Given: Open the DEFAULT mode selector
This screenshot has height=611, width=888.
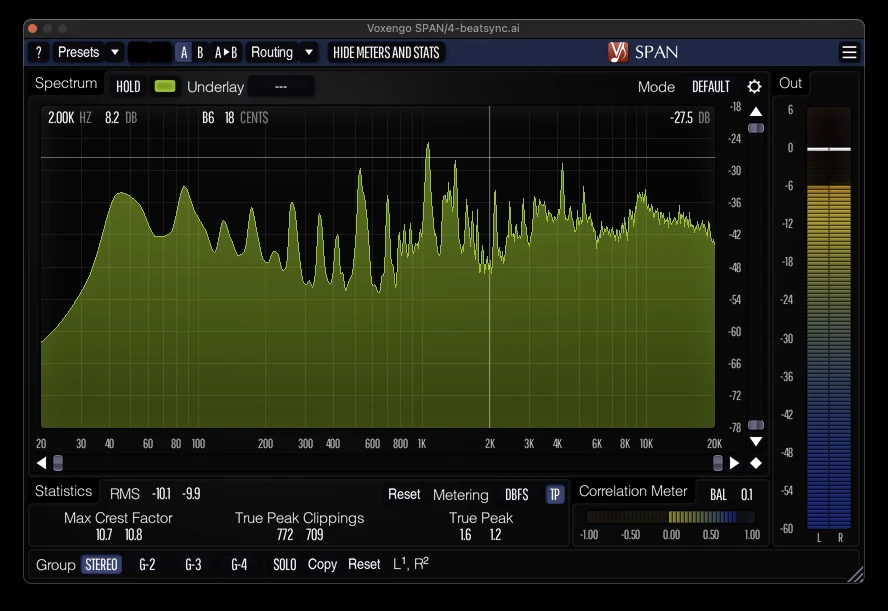Looking at the screenshot, I should tap(711, 87).
